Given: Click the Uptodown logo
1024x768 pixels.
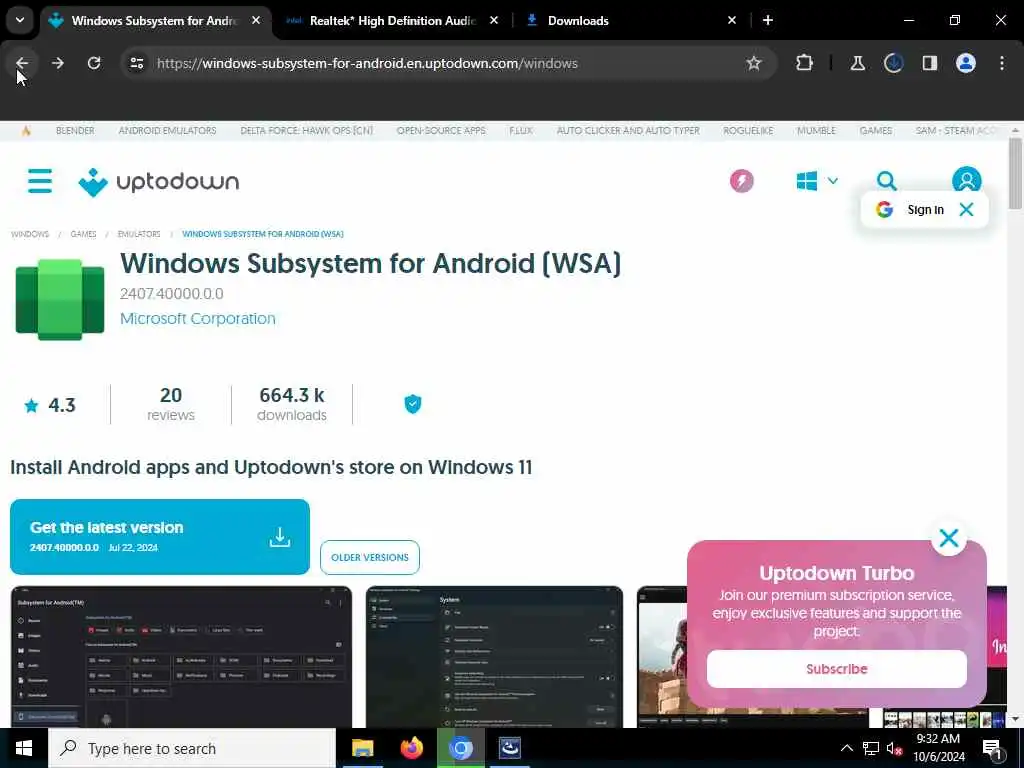Looking at the screenshot, I should (159, 182).
